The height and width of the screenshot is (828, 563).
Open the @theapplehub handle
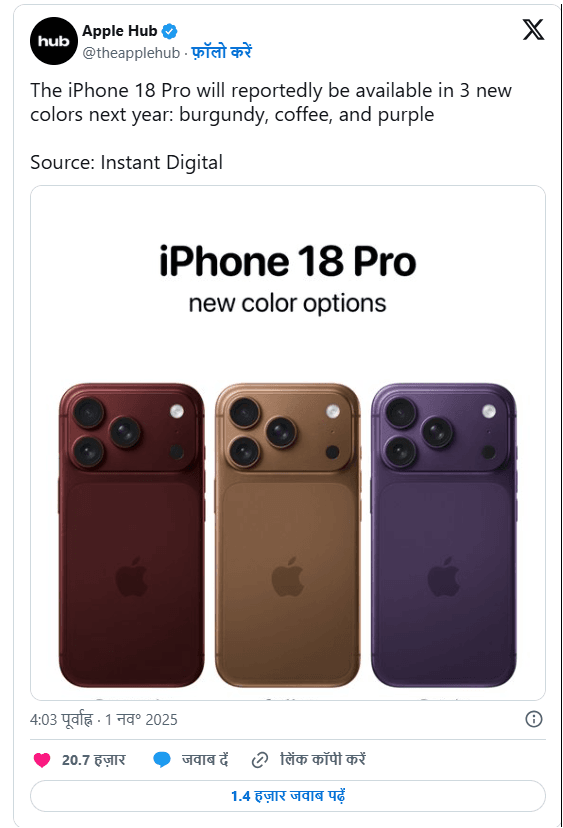(x=131, y=53)
